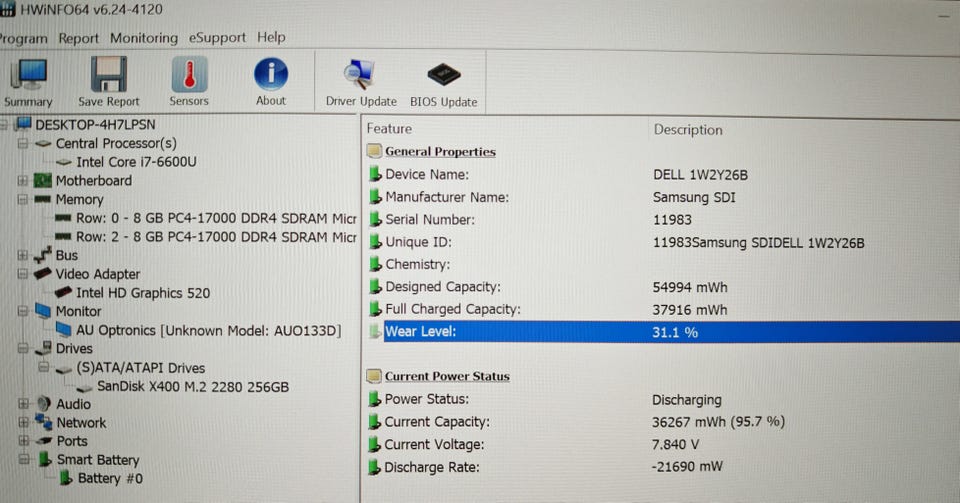Expand the Network node
960x503 pixels.
[23, 422]
